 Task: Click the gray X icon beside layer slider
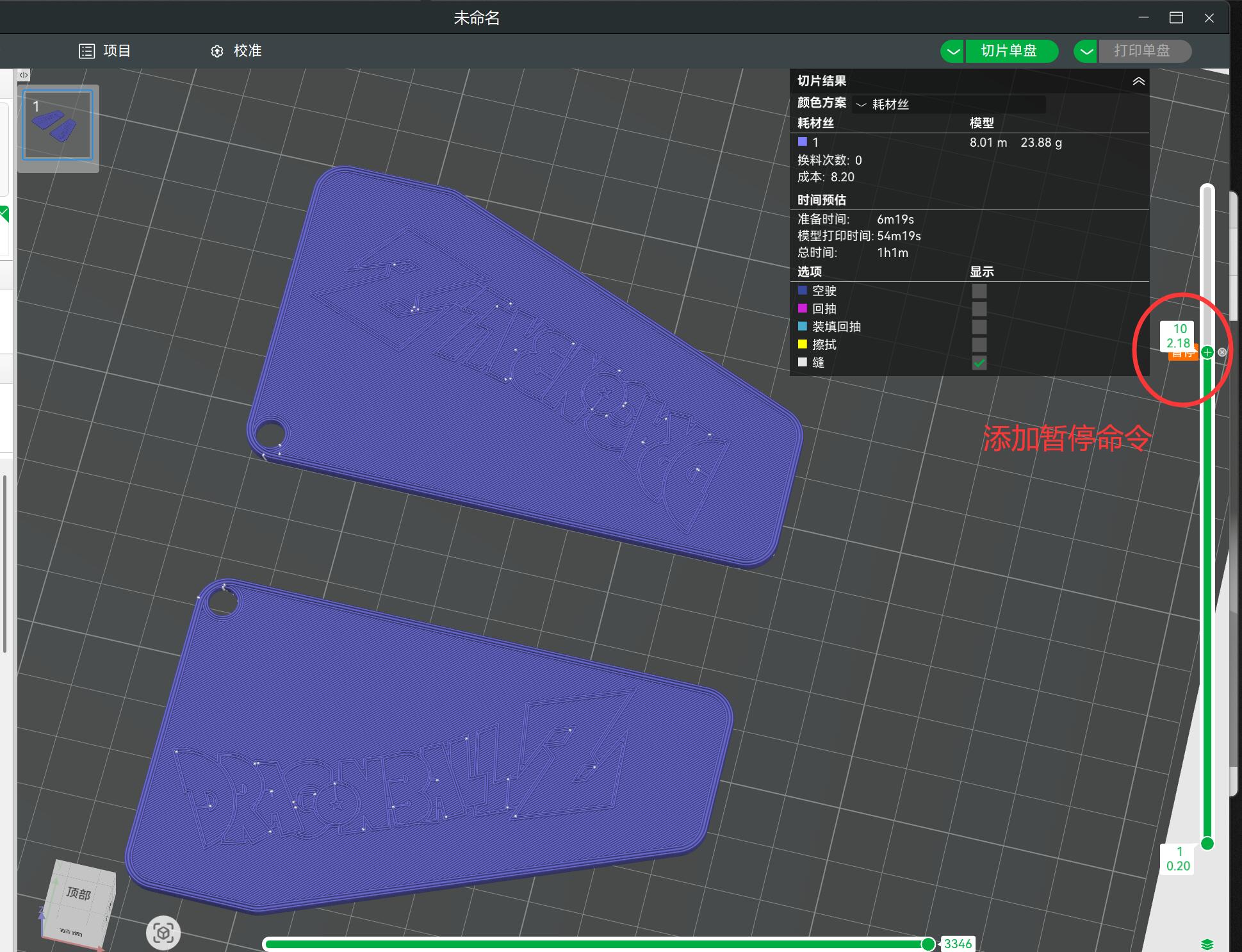(x=1222, y=352)
